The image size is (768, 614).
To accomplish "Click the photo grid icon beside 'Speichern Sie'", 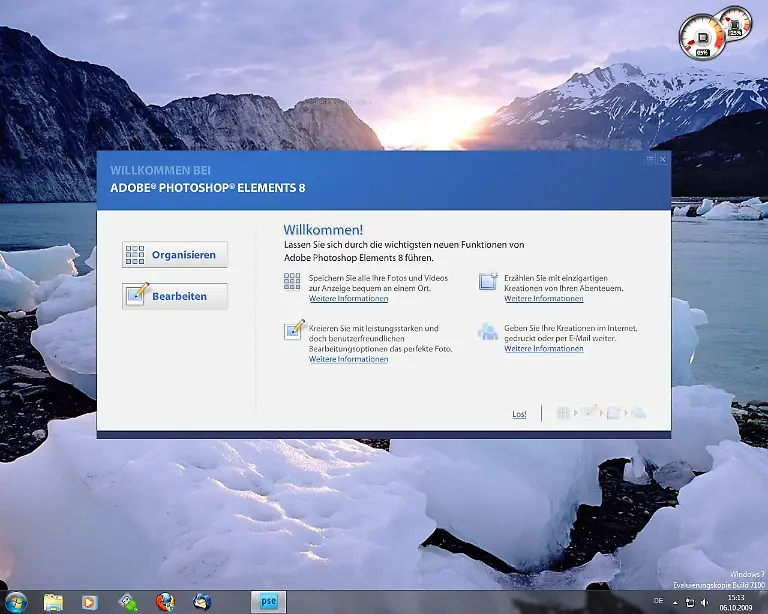I will [x=292, y=281].
